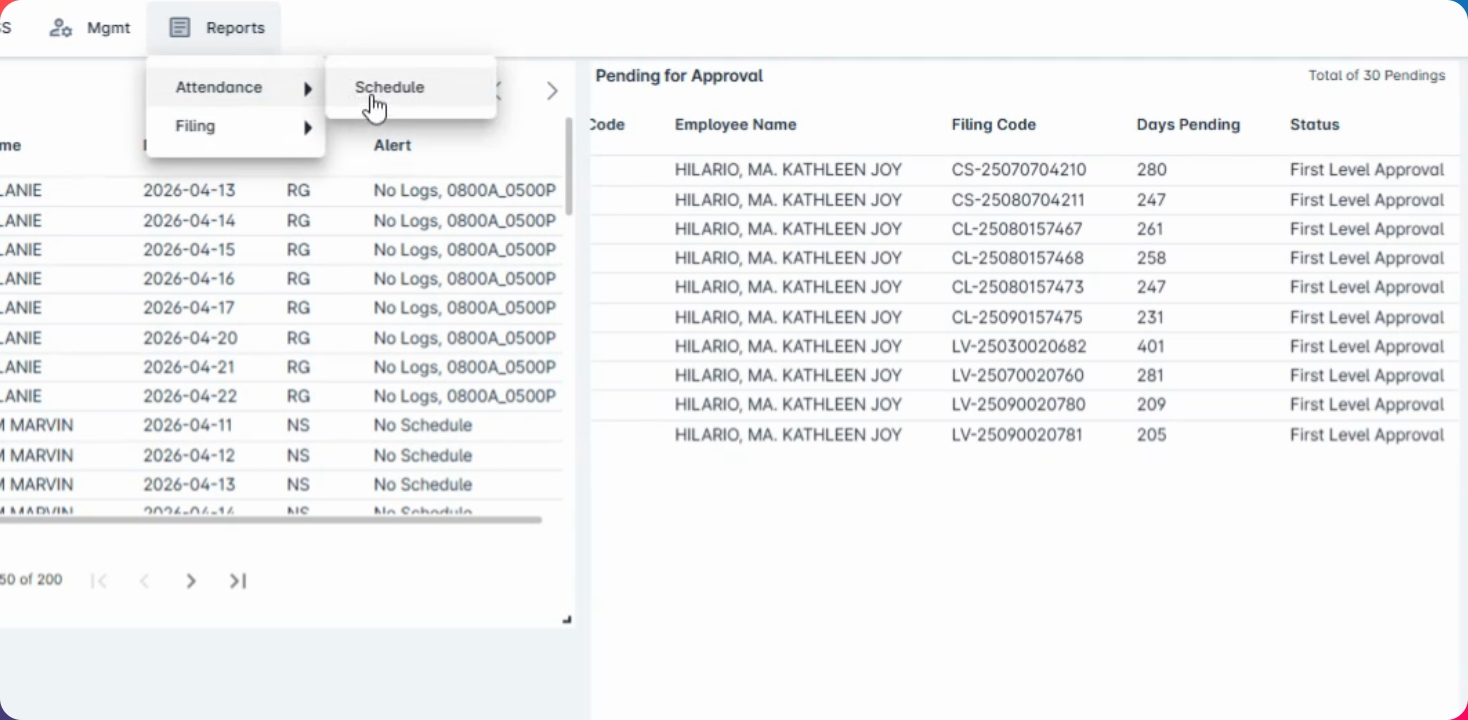Open the Reports menu
Screen dimensions: 1468x720
pos(214,28)
